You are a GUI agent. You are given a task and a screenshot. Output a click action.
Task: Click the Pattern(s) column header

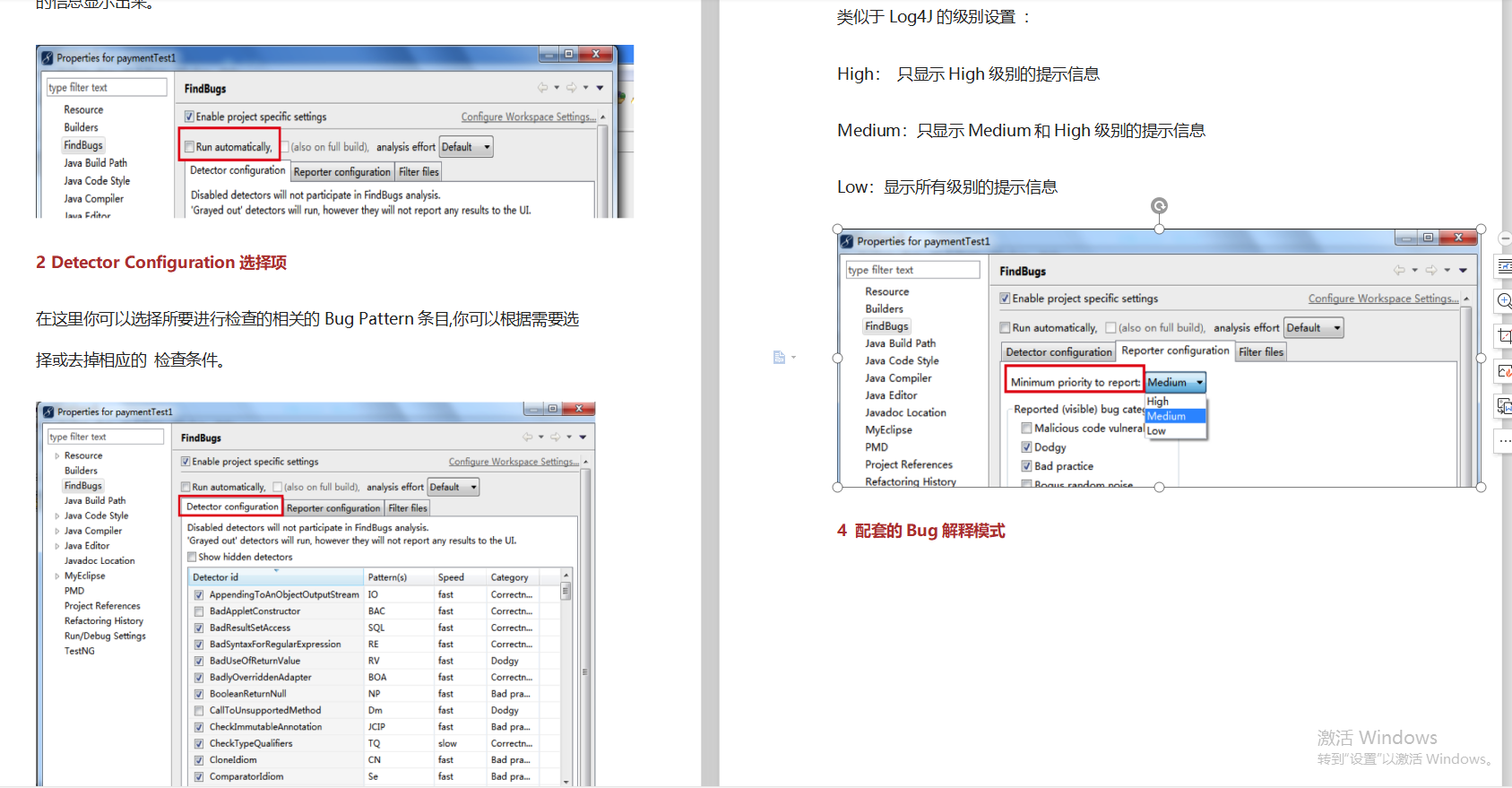pyautogui.click(x=399, y=577)
